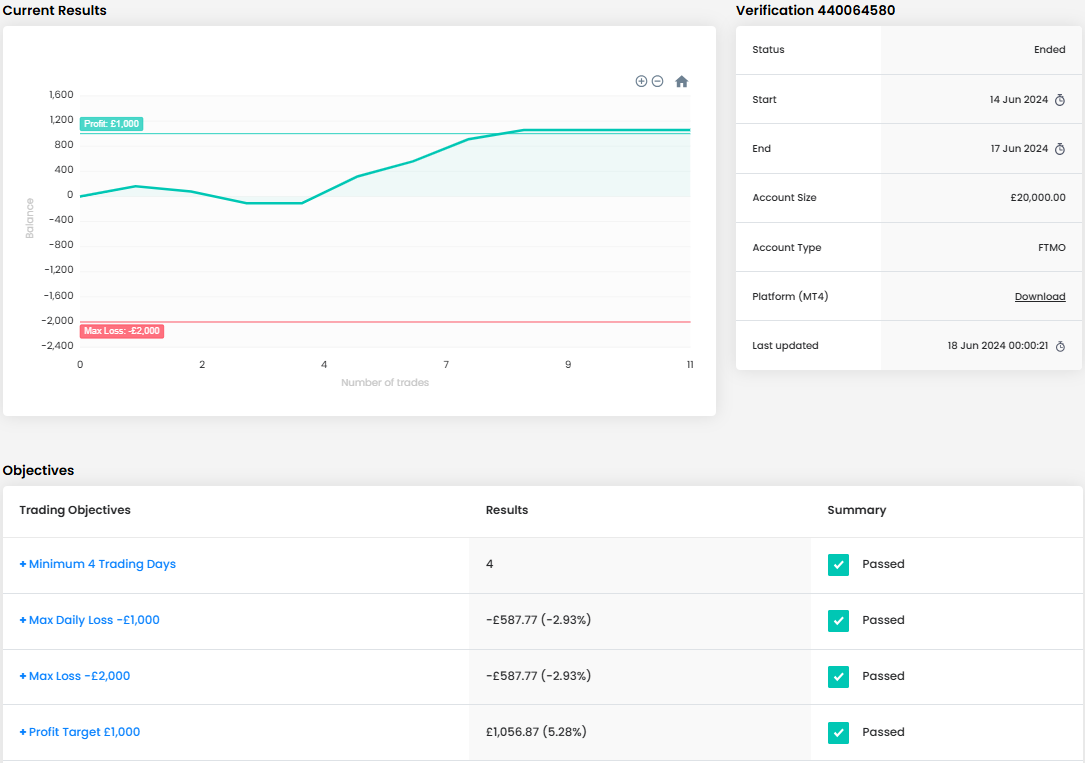This screenshot has width=1085, height=763.
Task: Expand Profit Target £1,000 objective
Action: click(x=80, y=732)
